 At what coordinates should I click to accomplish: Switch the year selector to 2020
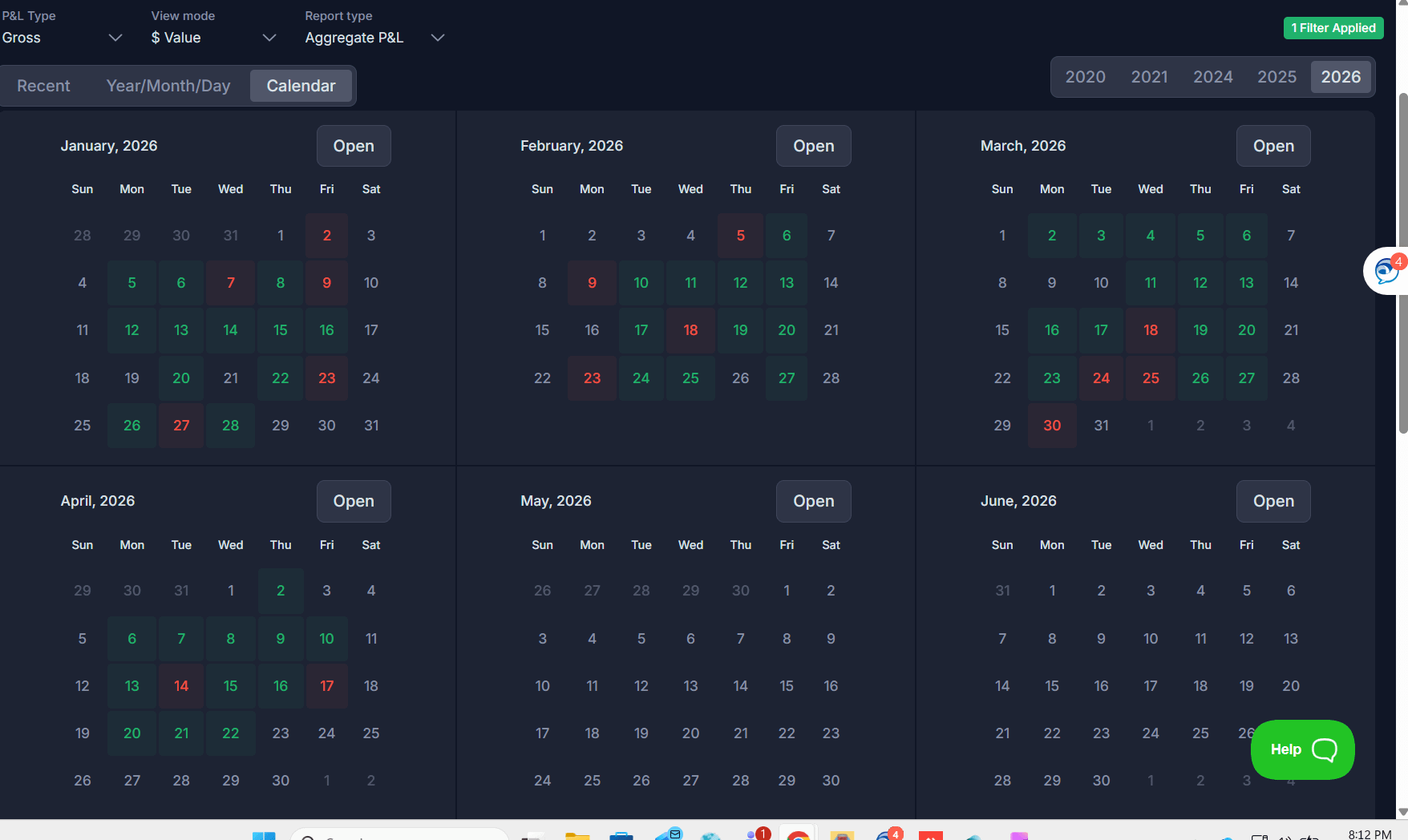(x=1085, y=77)
